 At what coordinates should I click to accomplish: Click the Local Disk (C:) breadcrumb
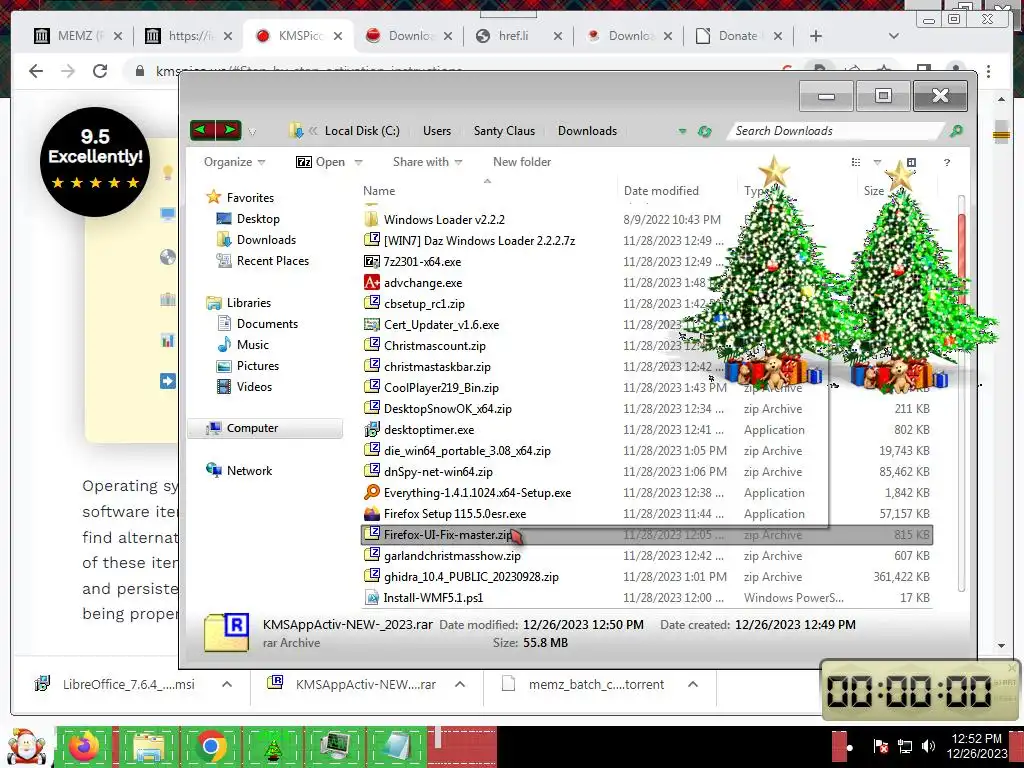click(362, 131)
